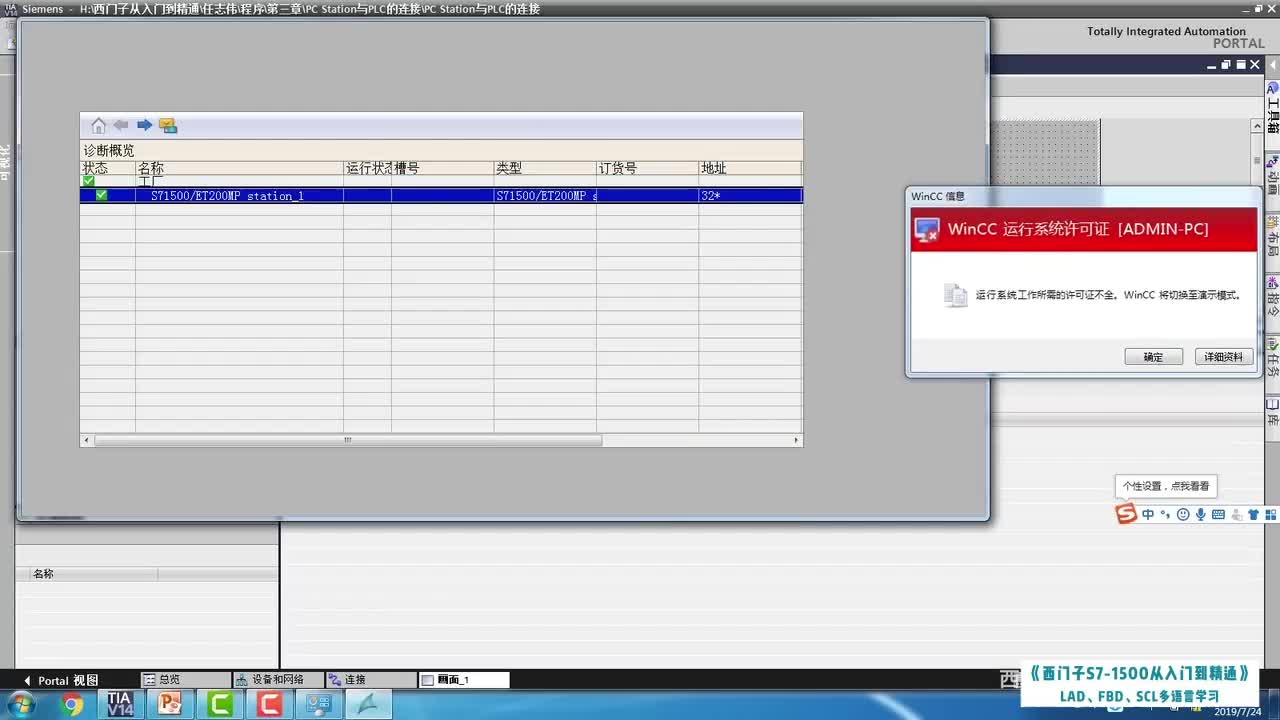1280x720 pixels.
Task: Click the 32* address cell
Action: point(750,196)
